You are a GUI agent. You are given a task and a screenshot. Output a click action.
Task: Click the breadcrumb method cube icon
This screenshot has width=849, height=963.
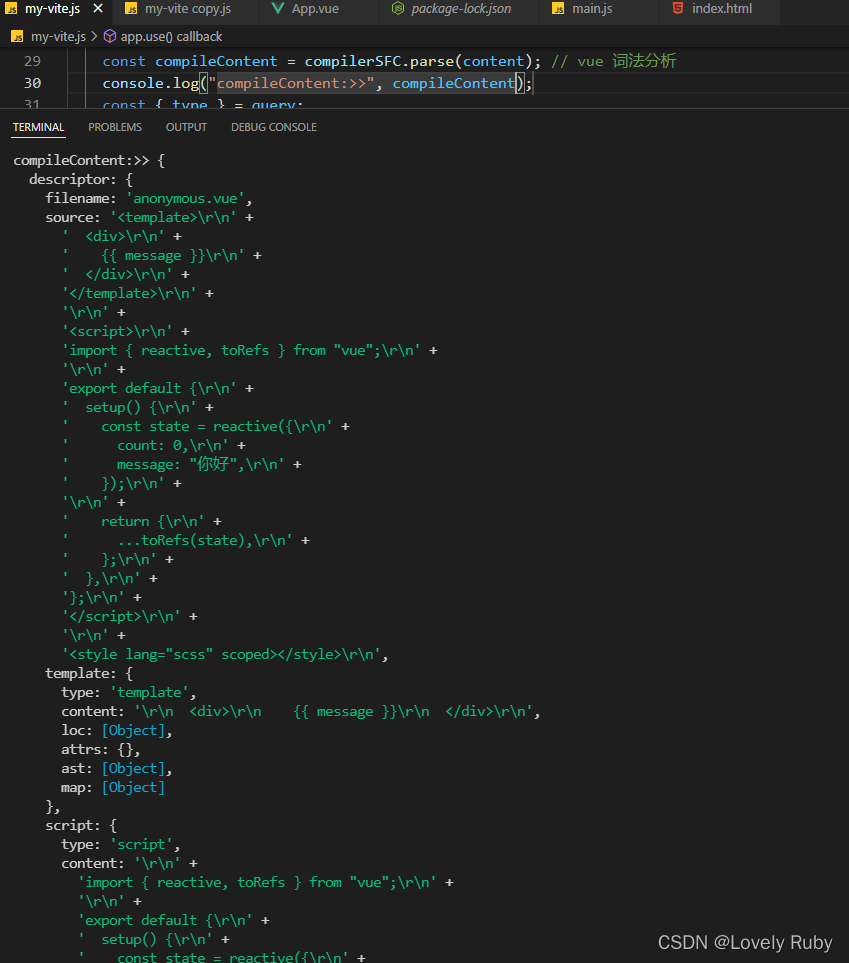tap(109, 36)
